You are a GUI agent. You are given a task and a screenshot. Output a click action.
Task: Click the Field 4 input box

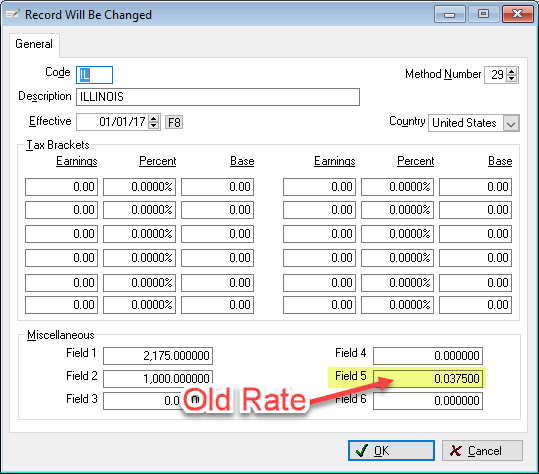(x=428, y=356)
